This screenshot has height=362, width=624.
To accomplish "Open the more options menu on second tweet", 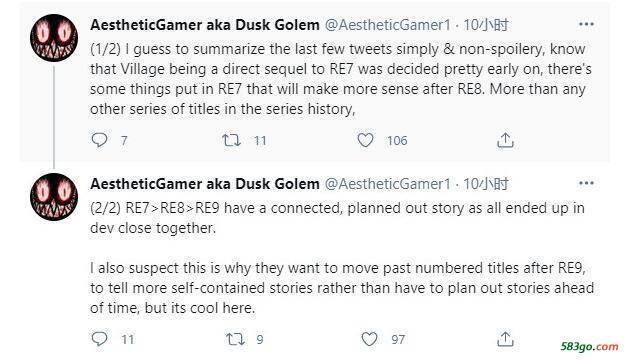I will [586, 183].
